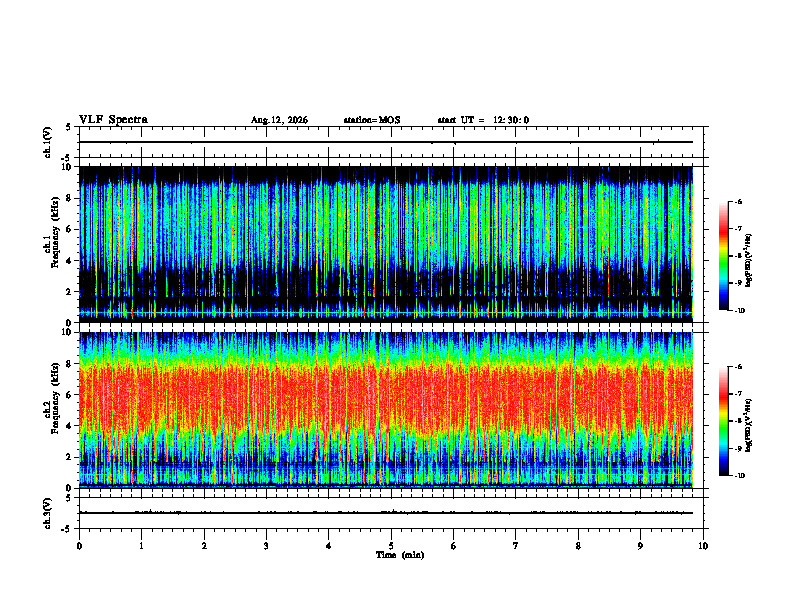Click time-axis tick label "5"
The width and height of the screenshot is (792, 612).
click(x=391, y=546)
